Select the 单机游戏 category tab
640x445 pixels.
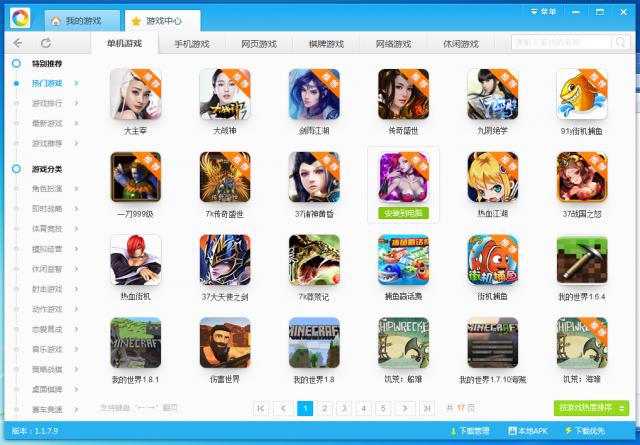pos(124,43)
